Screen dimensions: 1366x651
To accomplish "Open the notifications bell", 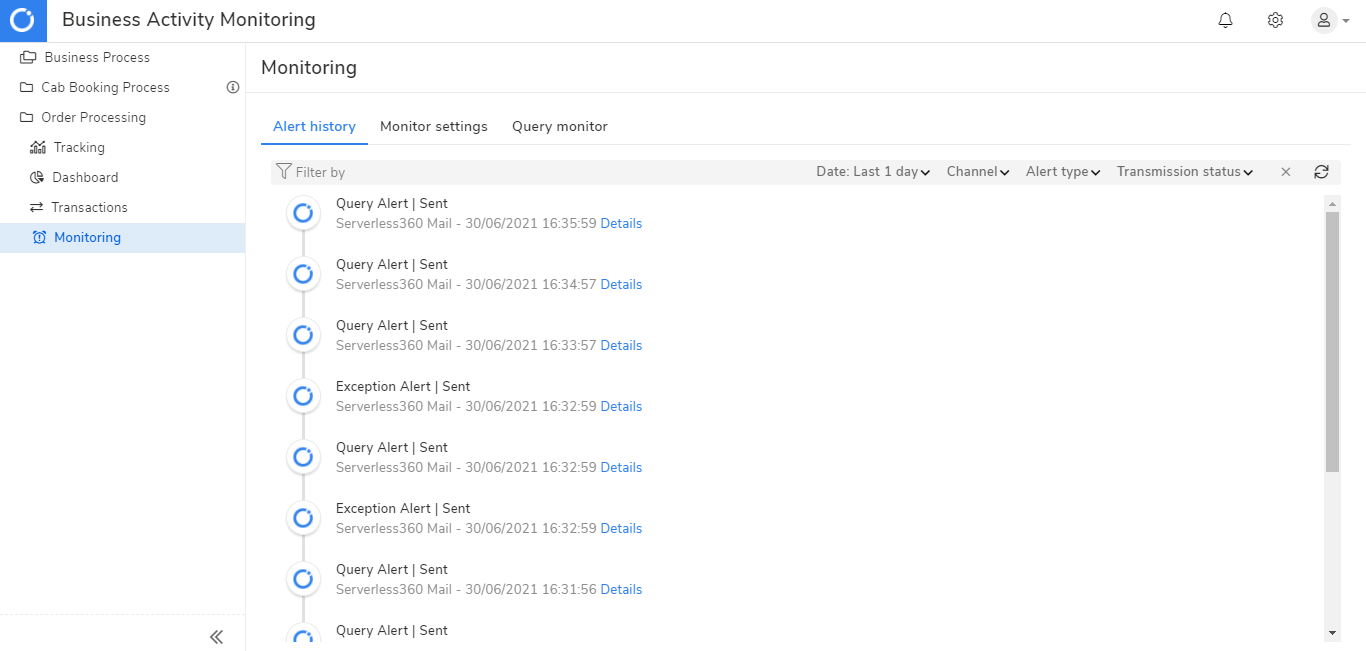I will coord(1225,20).
